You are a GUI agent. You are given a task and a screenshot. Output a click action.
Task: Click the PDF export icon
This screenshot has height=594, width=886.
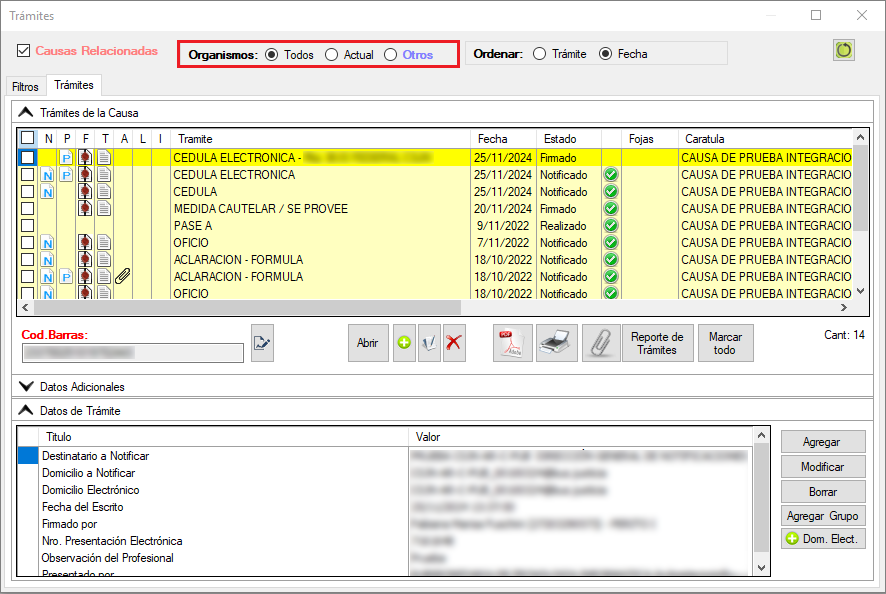coord(514,343)
